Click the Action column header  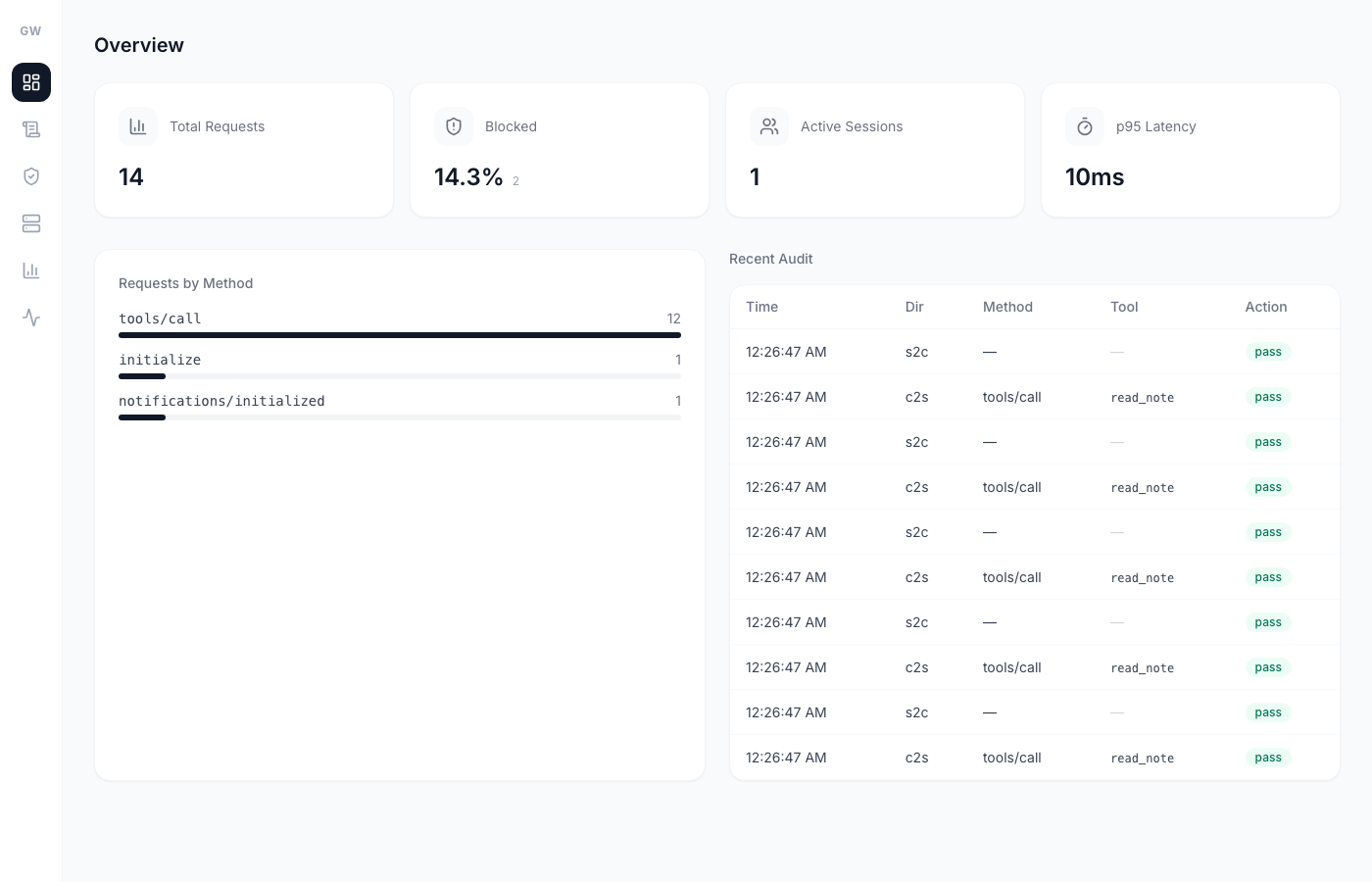pos(1266,307)
